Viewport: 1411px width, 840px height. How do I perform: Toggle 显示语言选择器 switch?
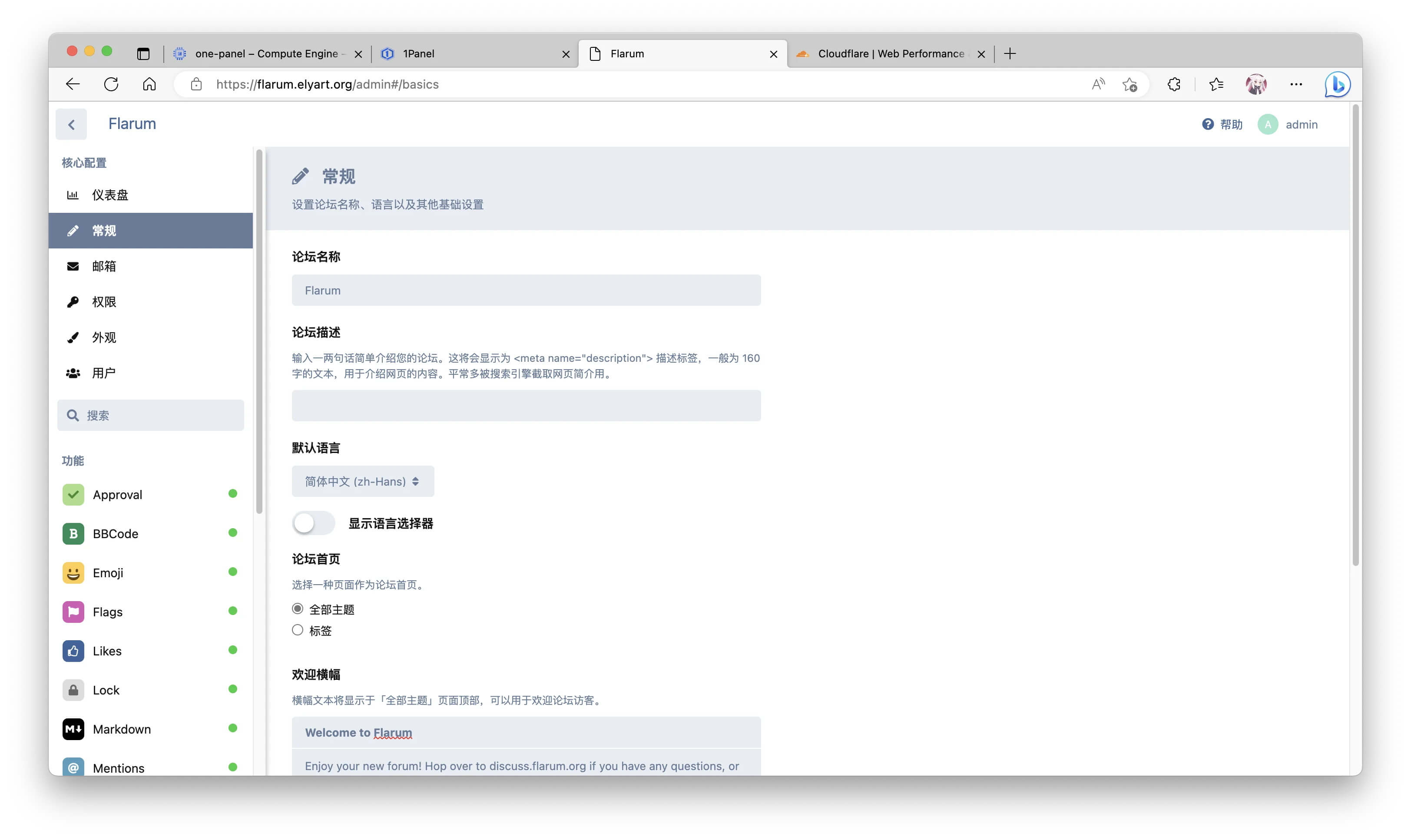[313, 523]
